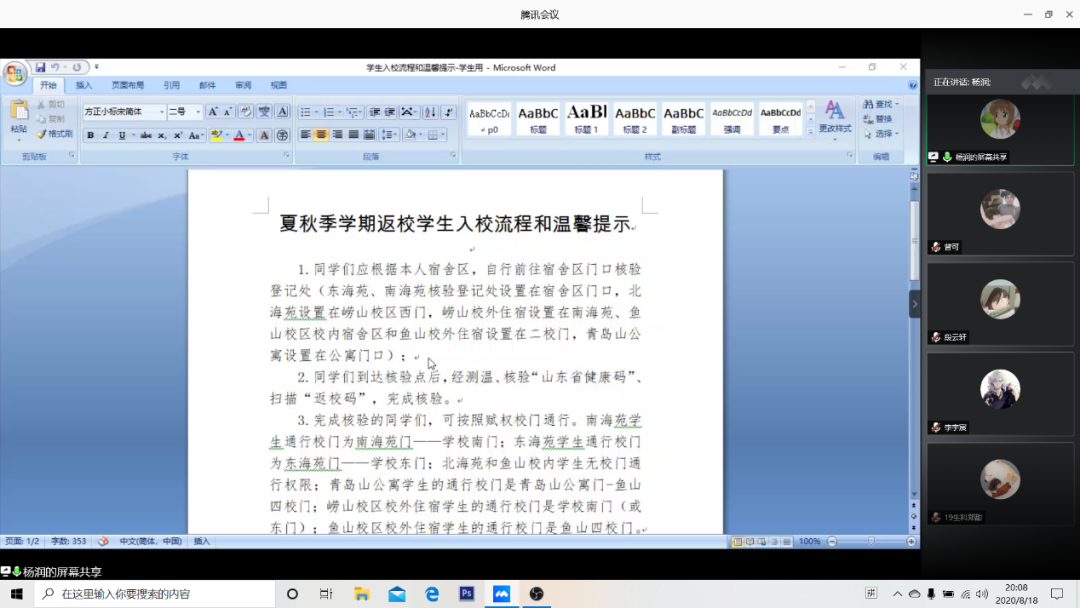Image resolution: width=1080 pixels, height=608 pixels.
Task: Click the Replace (替换) button
Action: click(882, 119)
